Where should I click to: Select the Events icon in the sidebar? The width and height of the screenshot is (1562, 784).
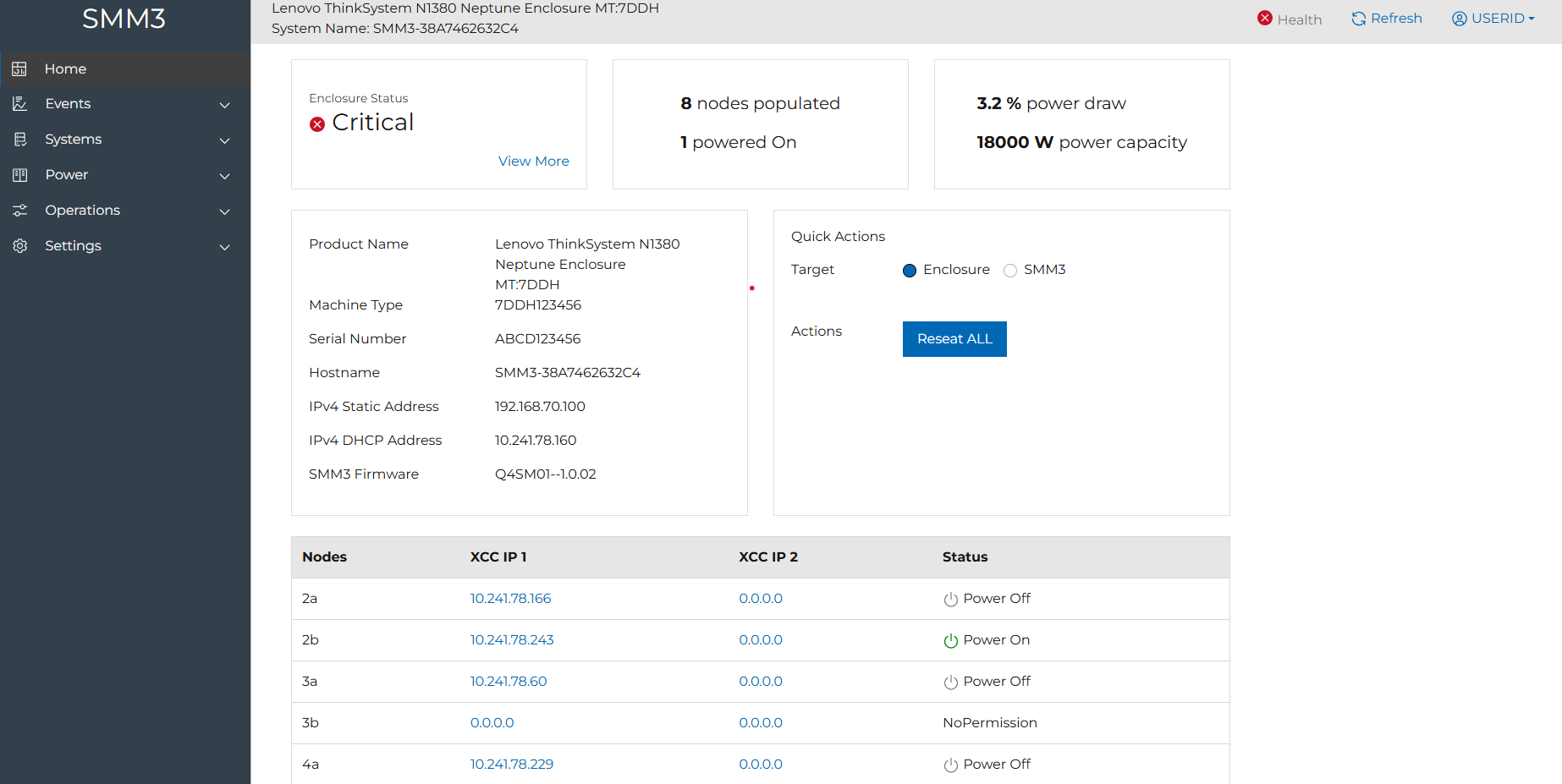[19, 103]
